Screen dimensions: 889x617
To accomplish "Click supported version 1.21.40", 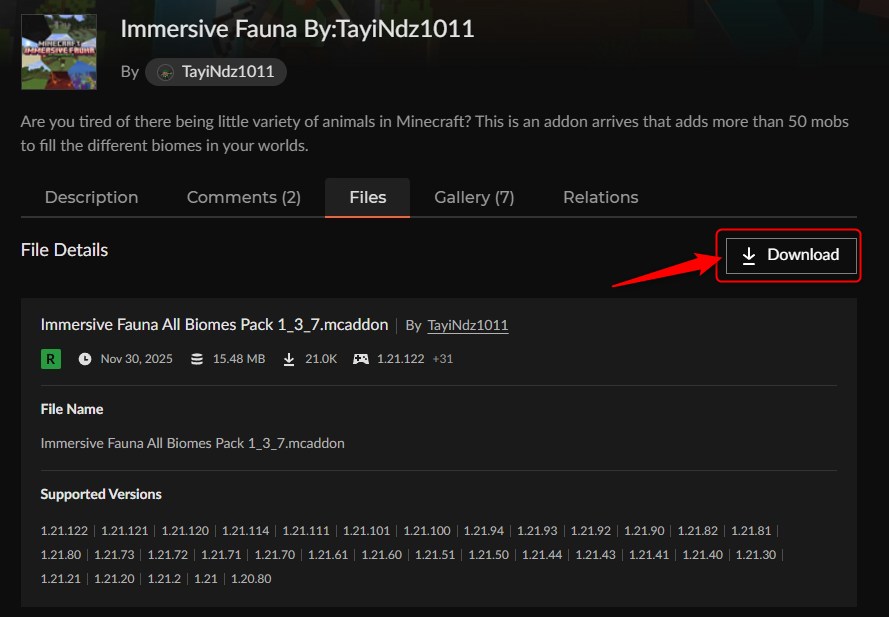I will [702, 555].
